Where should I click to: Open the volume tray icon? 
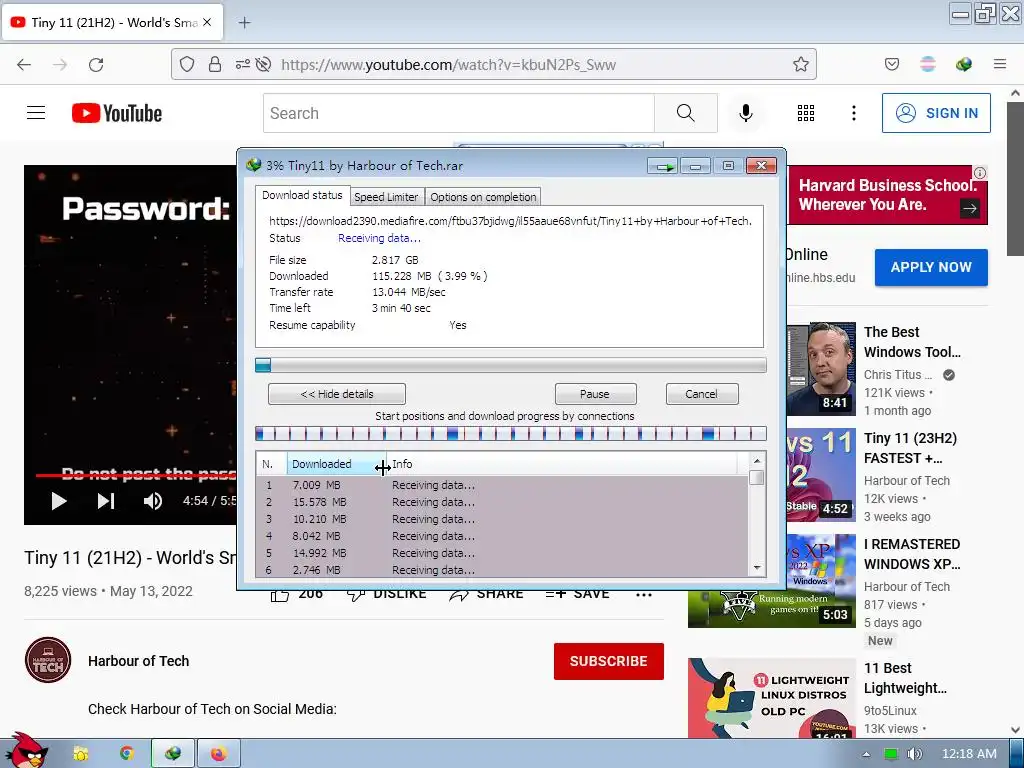(914, 754)
